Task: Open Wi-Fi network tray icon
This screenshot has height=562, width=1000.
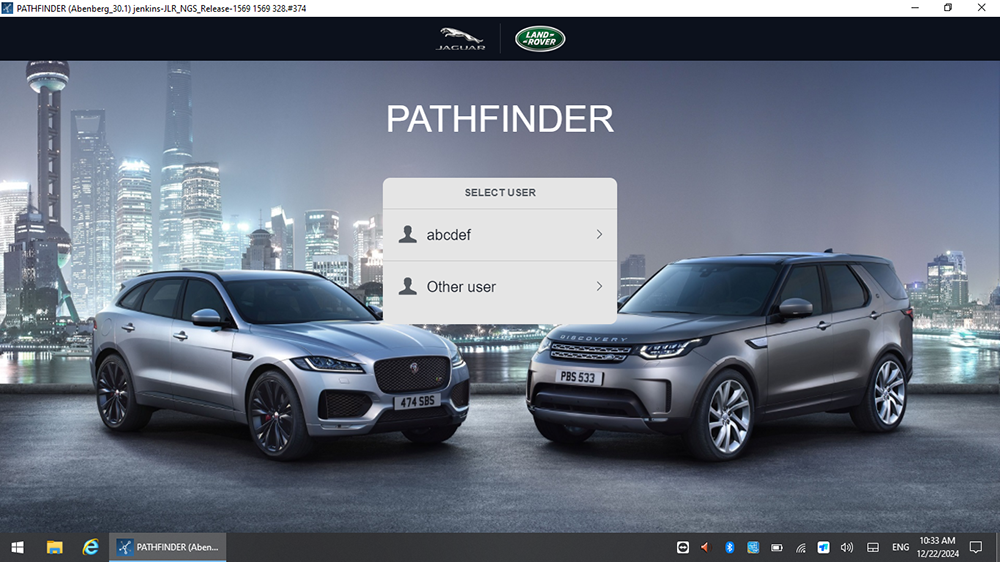Action: [800, 547]
